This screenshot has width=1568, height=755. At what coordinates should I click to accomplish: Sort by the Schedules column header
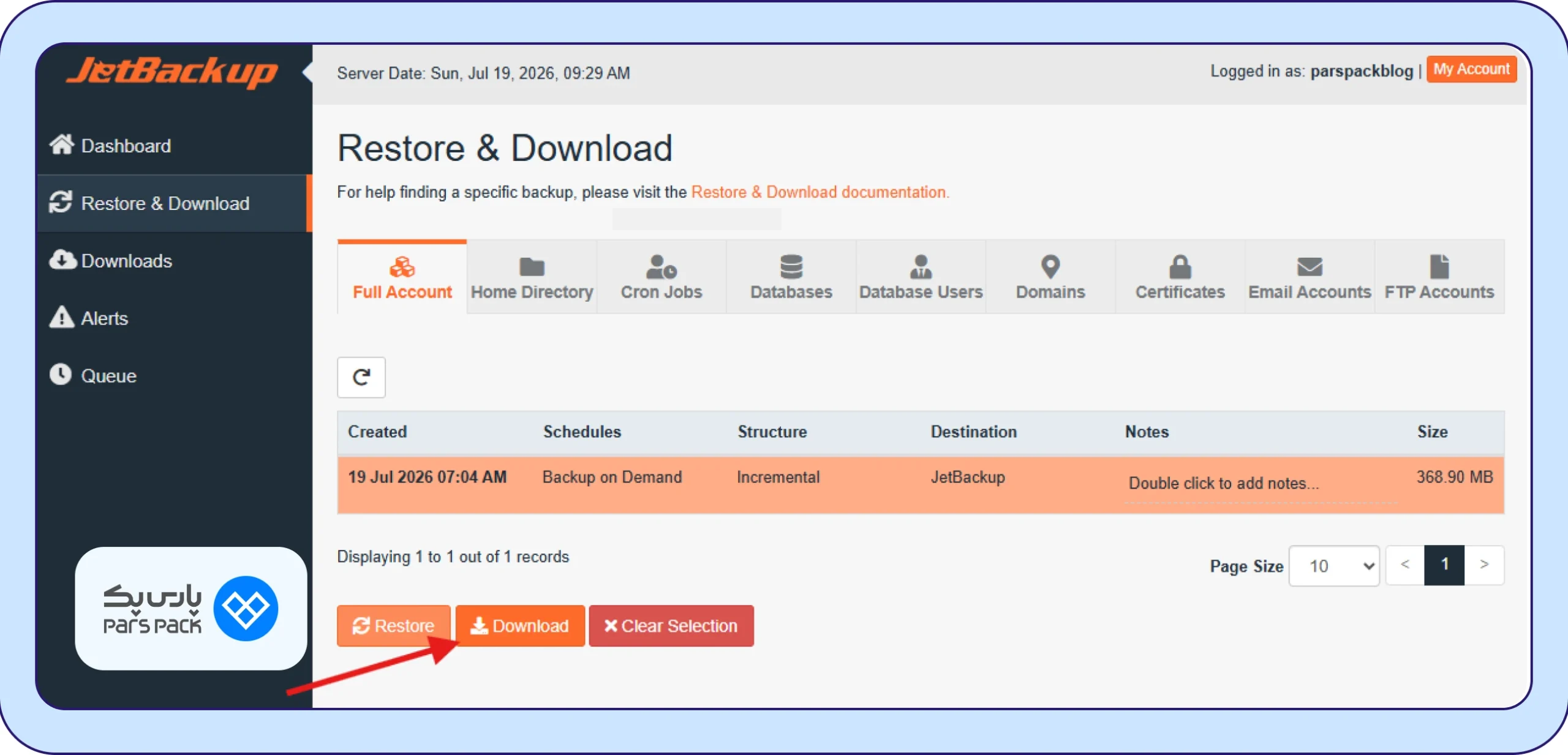(x=582, y=432)
